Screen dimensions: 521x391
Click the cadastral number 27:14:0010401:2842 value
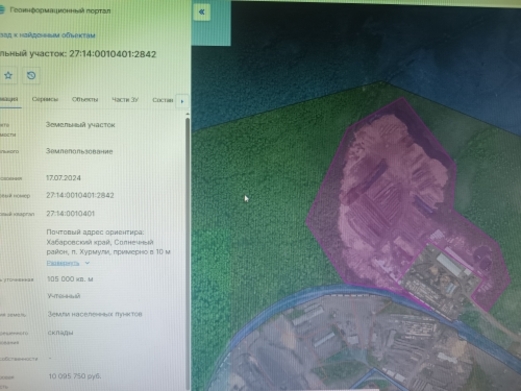[x=80, y=195]
